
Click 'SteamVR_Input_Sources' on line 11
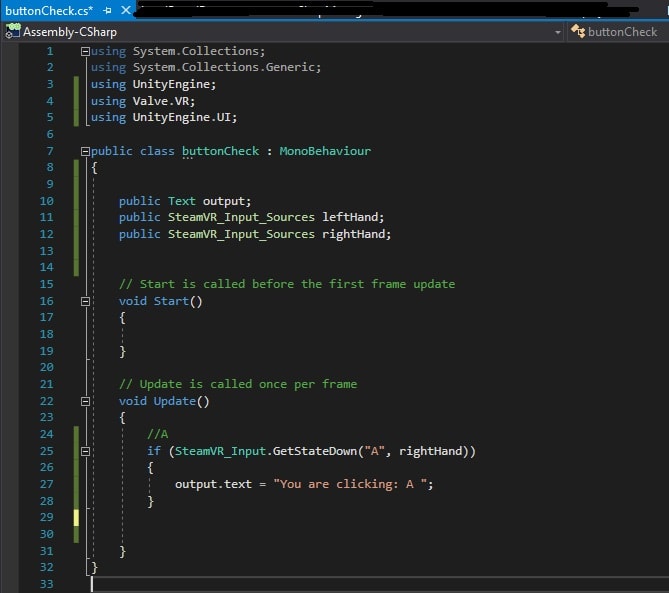point(241,217)
